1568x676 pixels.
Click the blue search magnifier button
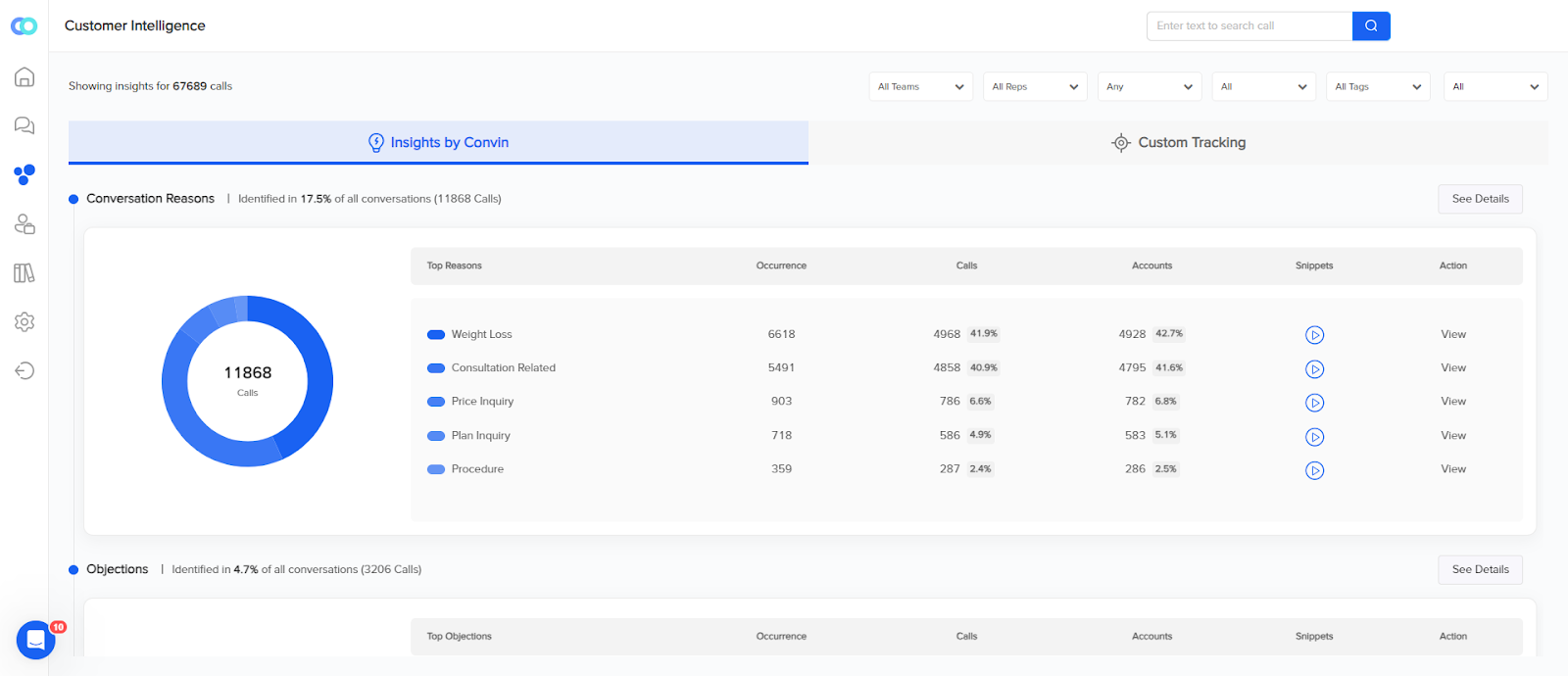click(x=1371, y=25)
